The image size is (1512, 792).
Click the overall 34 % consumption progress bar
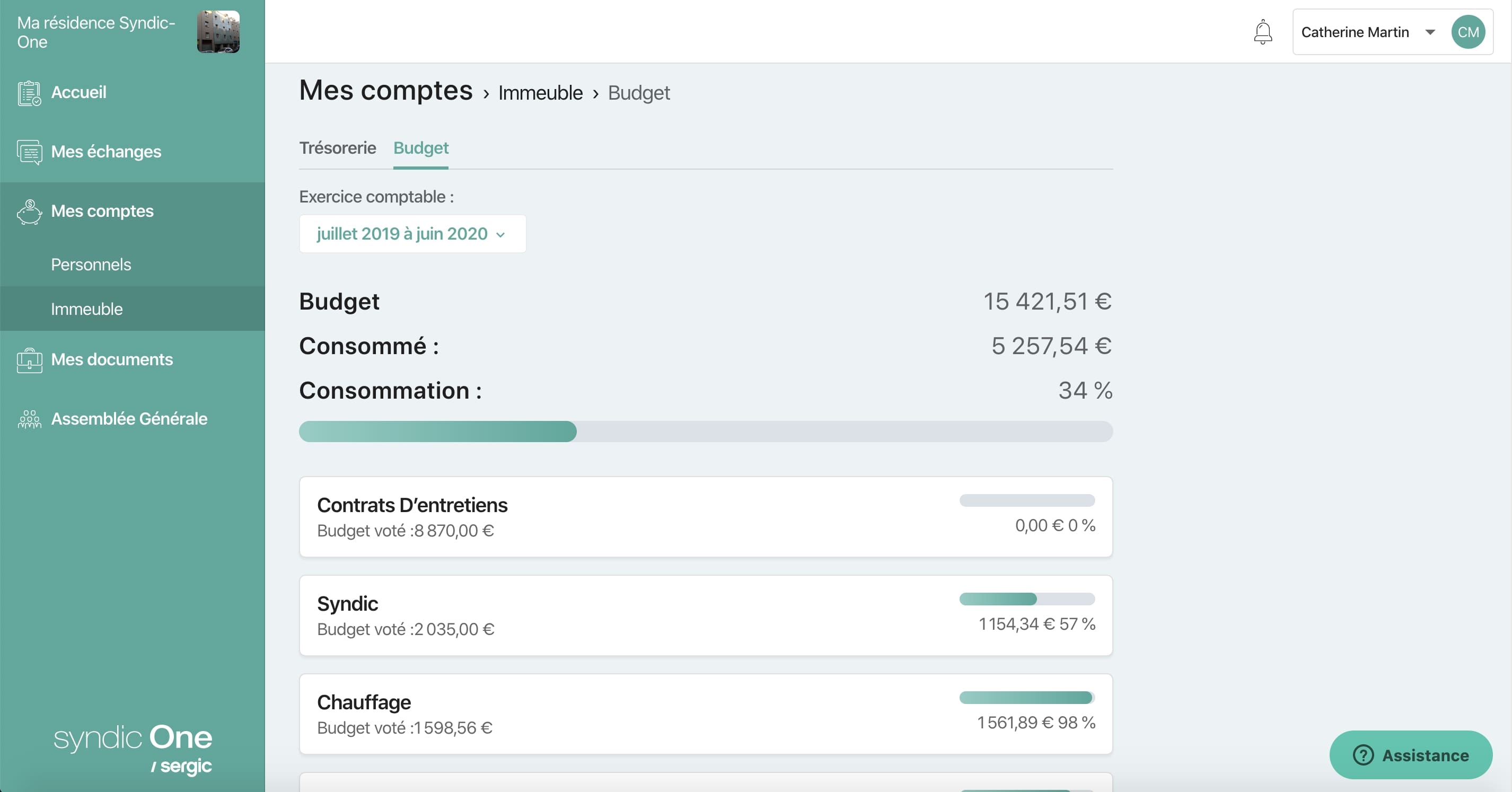(706, 432)
